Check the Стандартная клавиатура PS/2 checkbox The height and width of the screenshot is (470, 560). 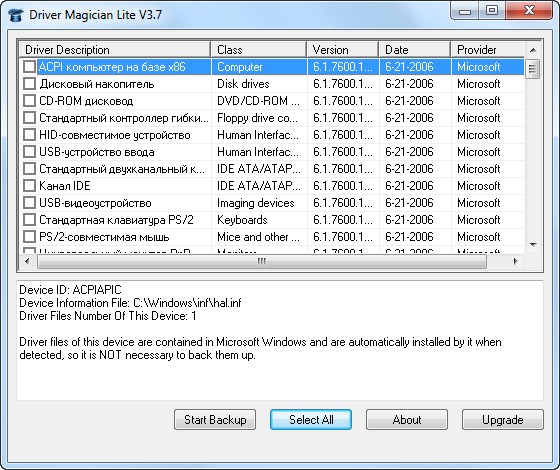click(x=29, y=220)
